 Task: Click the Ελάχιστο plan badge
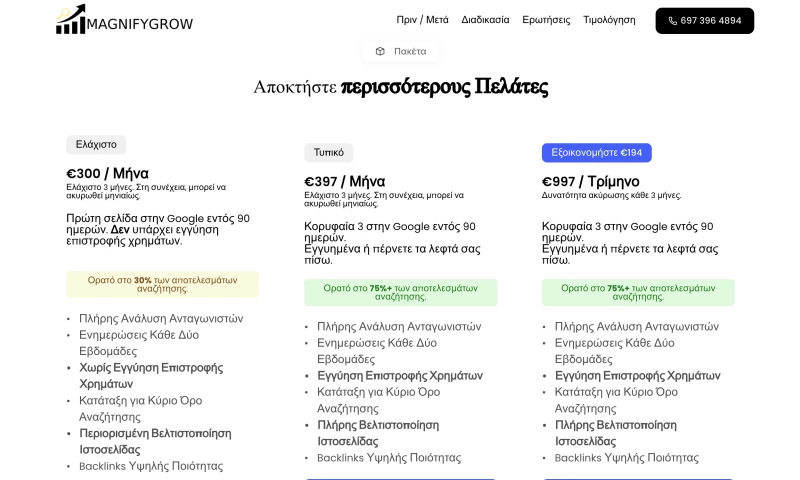click(96, 144)
